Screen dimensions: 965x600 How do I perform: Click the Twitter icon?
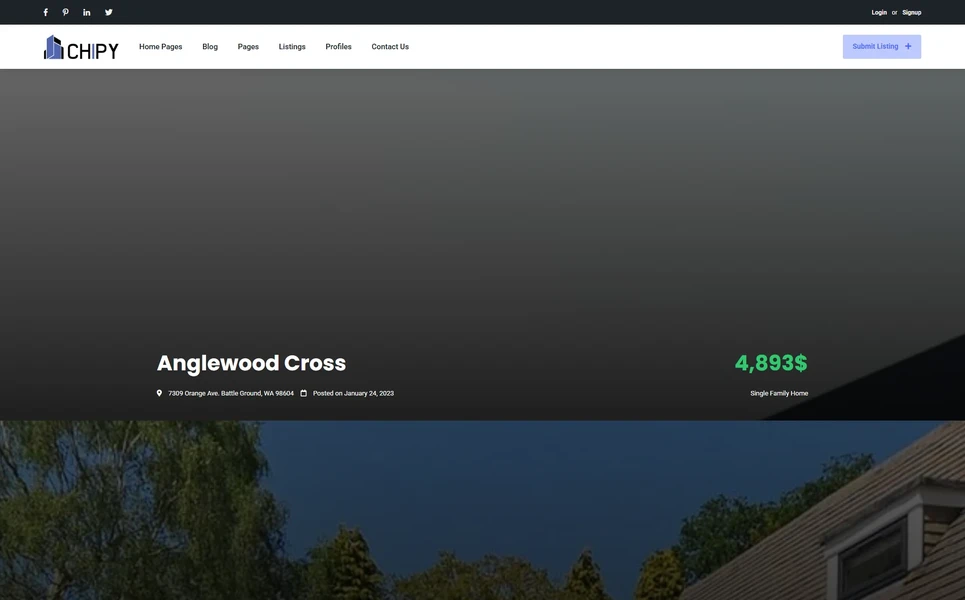(108, 12)
